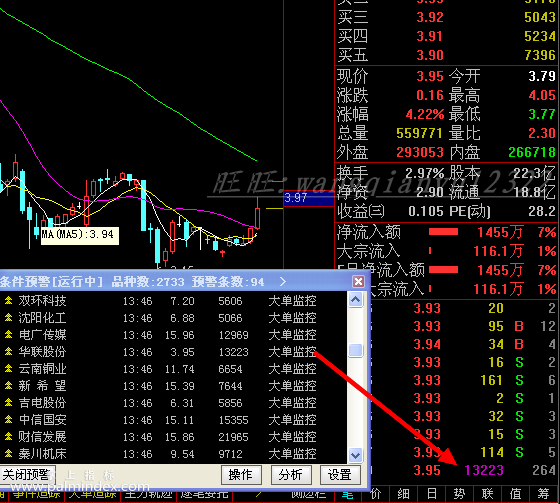This screenshot has height=504, width=560.
Task: Open the 操作 button menu
Action: tap(241, 475)
